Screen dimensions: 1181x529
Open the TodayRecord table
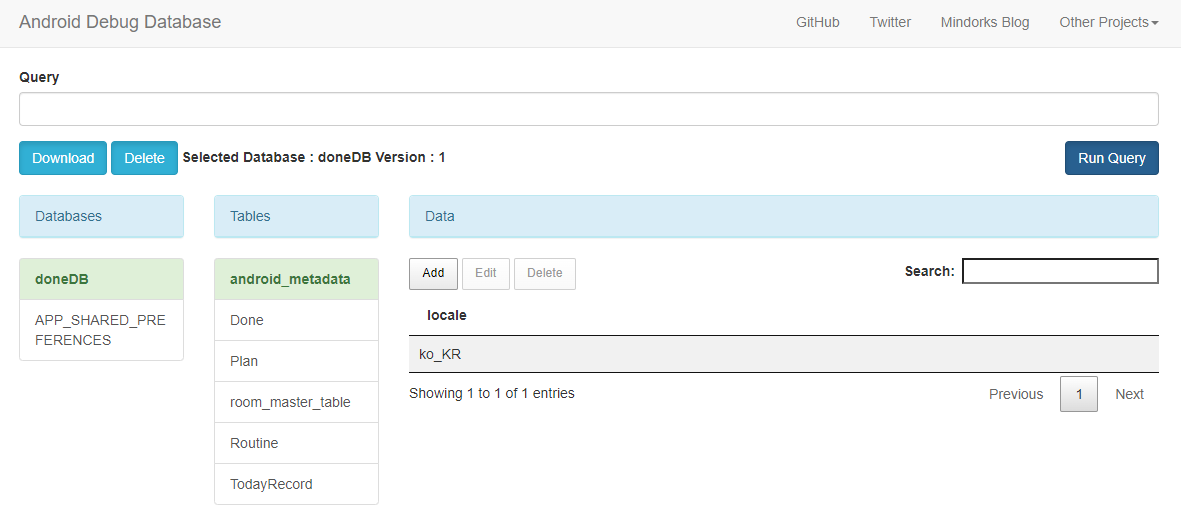pos(296,484)
